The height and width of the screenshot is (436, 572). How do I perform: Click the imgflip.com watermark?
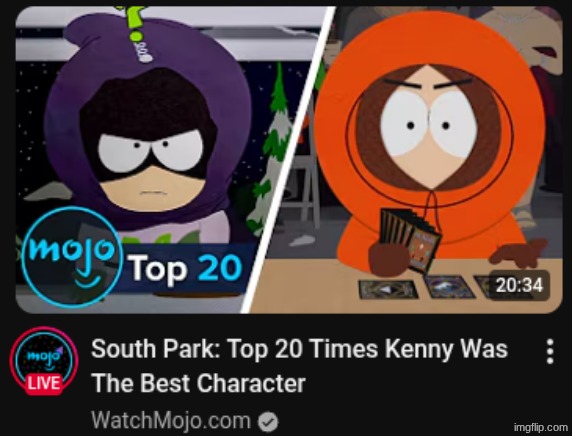541,427
